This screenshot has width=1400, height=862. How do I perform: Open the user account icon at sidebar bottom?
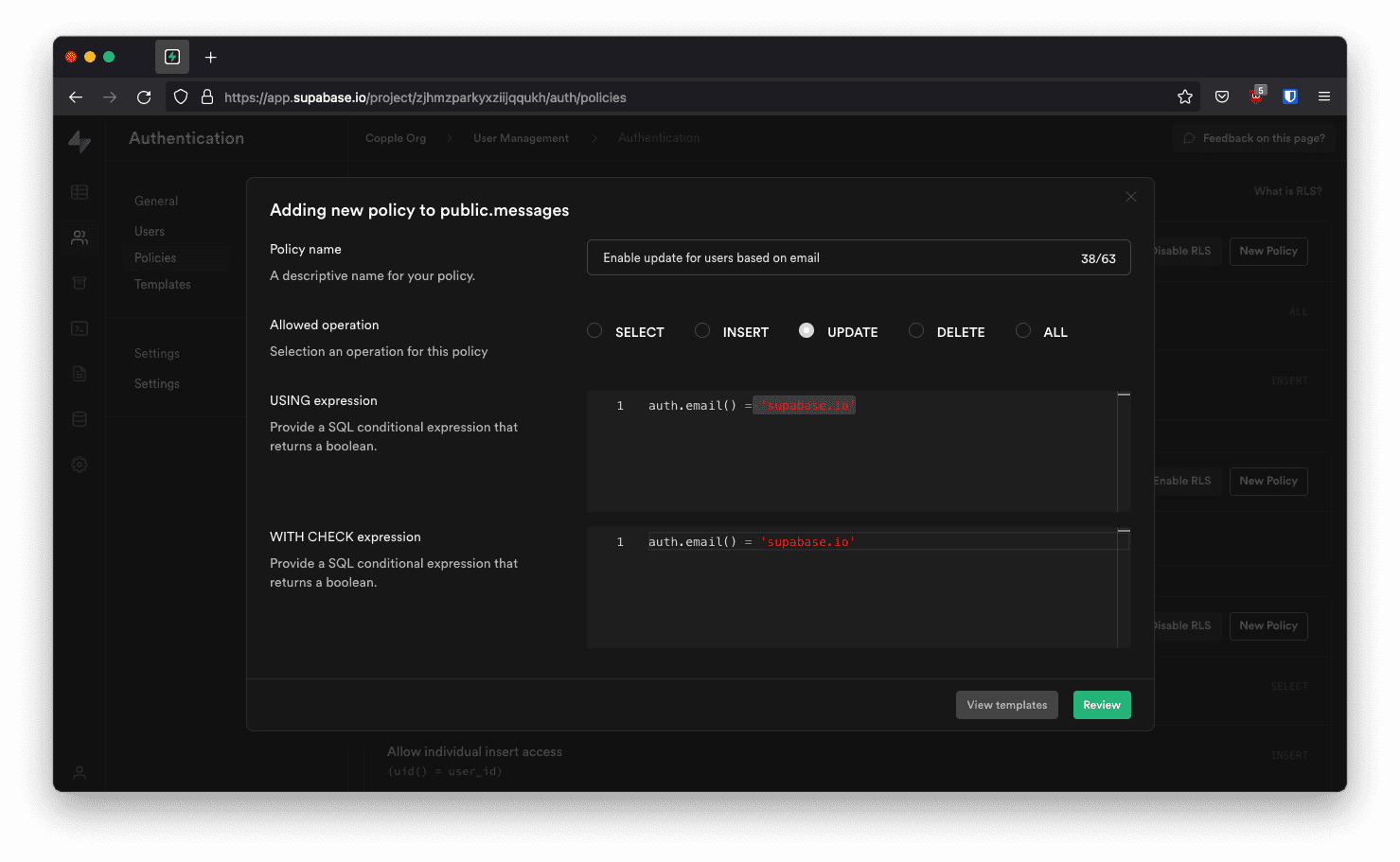tap(80, 773)
